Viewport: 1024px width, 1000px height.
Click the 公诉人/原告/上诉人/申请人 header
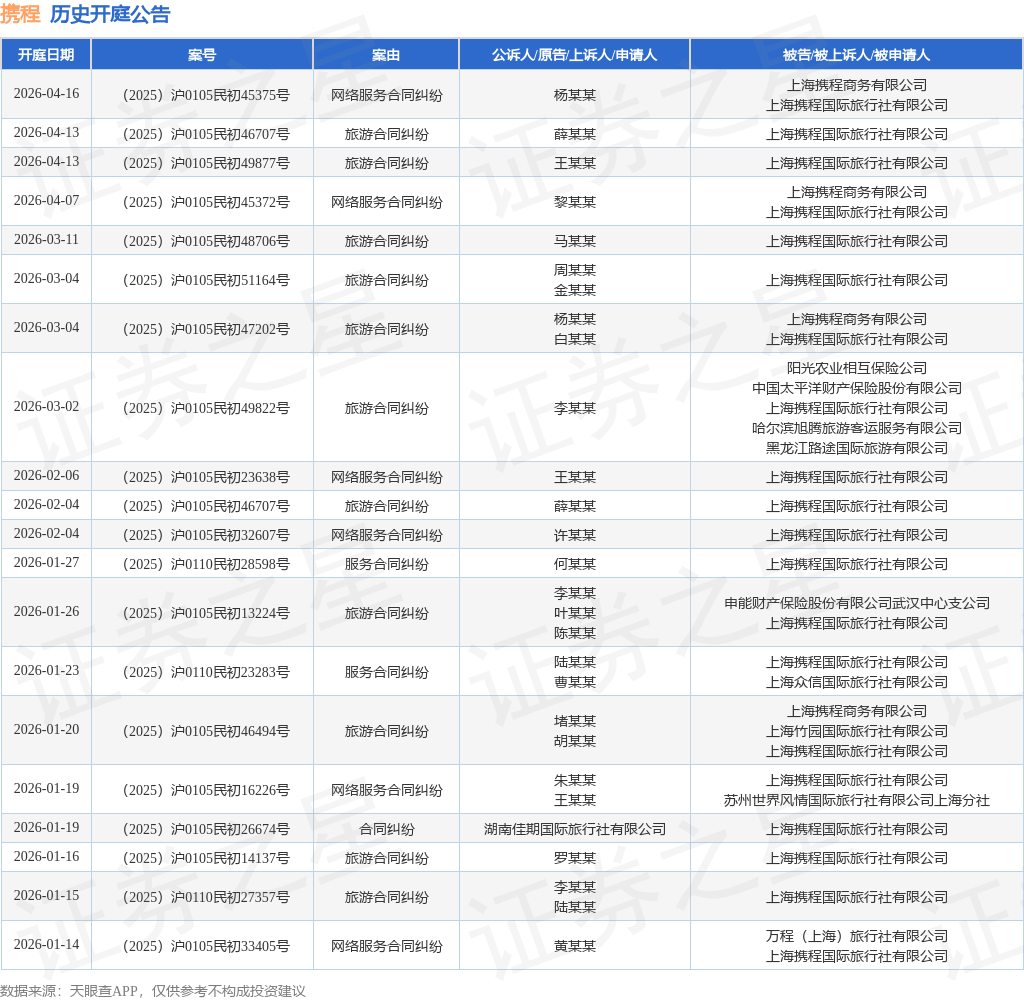tap(574, 55)
